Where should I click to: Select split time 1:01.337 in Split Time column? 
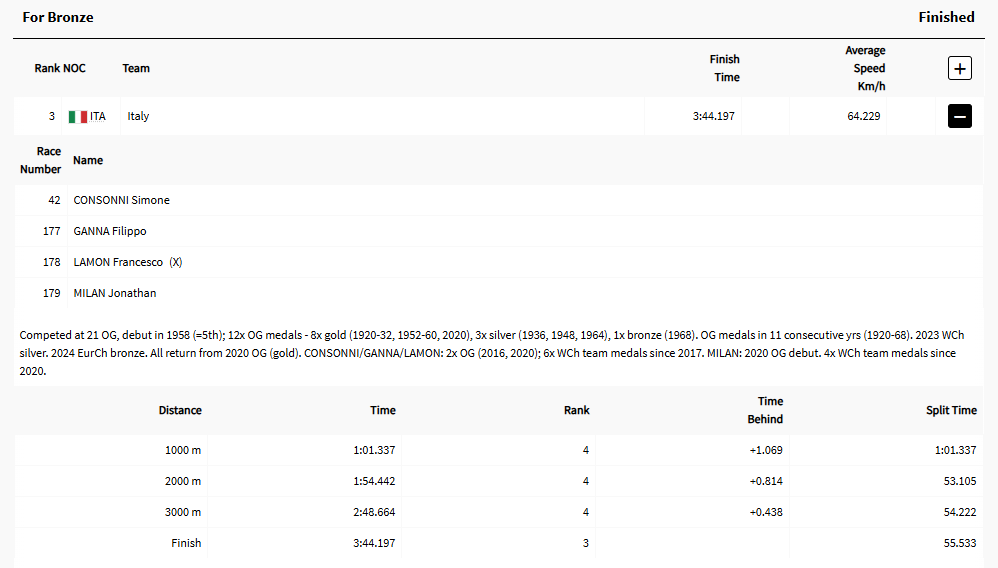point(955,450)
